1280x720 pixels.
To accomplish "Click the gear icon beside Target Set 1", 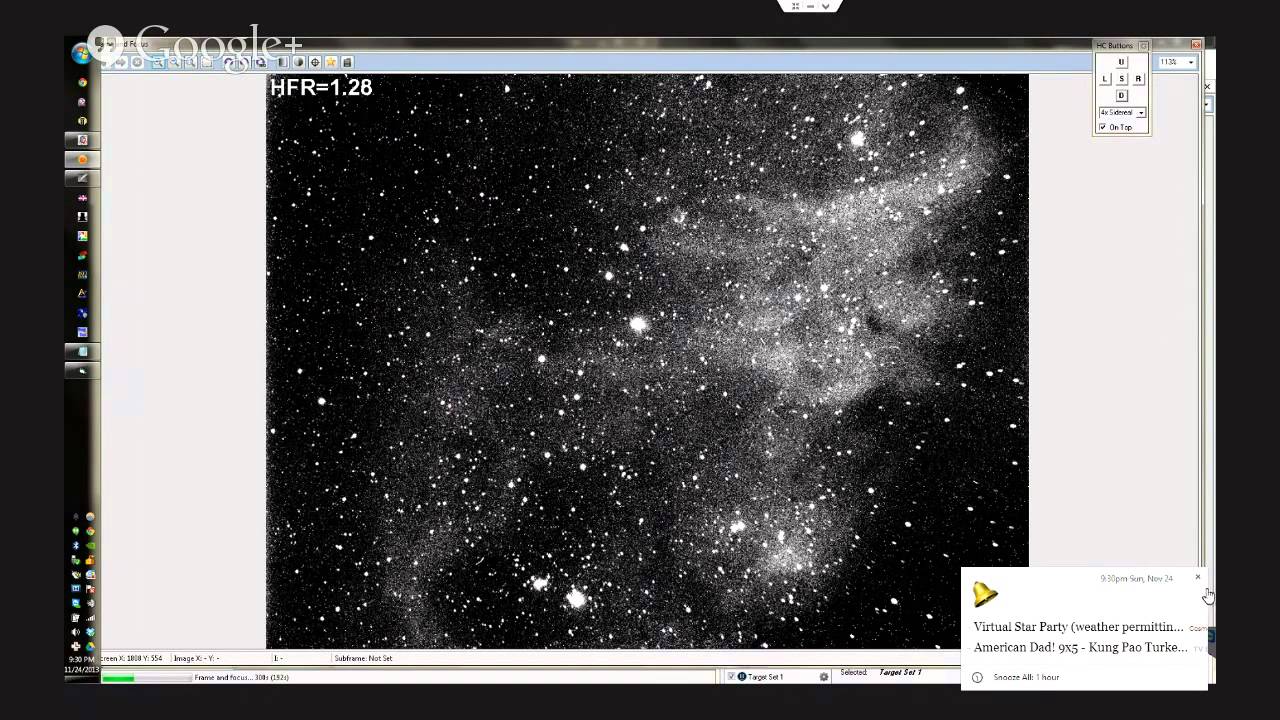I will 824,677.
